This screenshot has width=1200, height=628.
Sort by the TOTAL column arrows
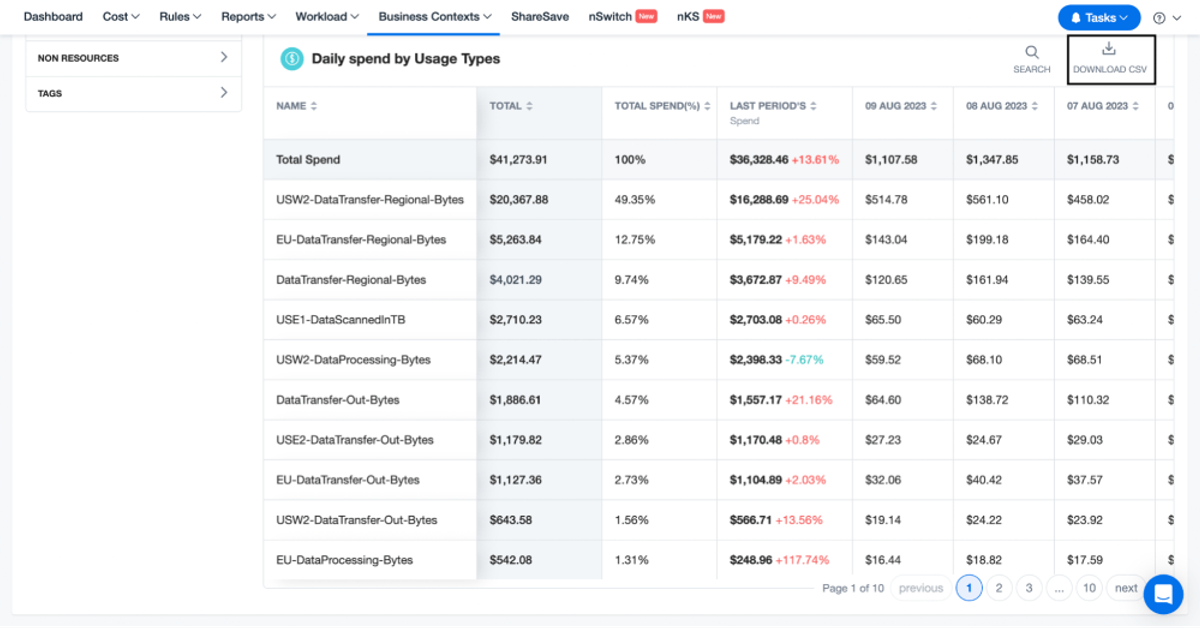click(529, 106)
